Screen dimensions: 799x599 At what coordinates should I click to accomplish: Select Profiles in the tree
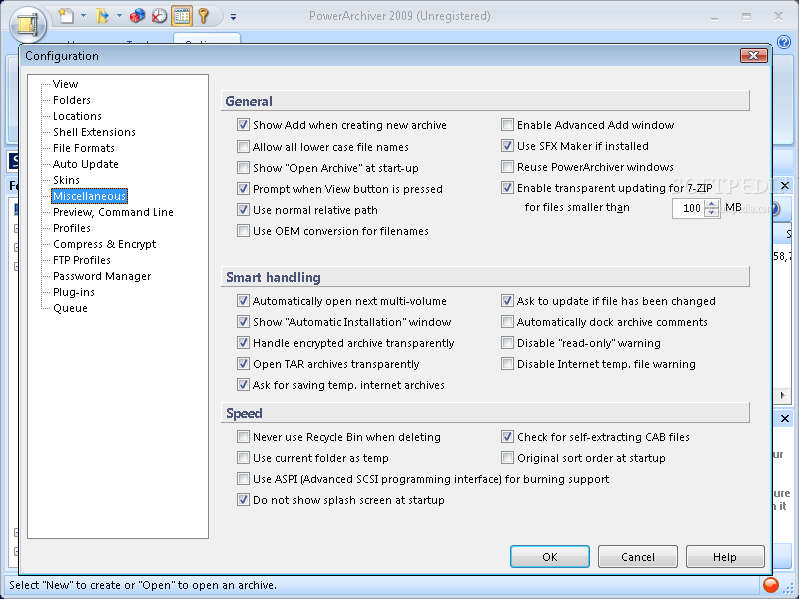72,228
